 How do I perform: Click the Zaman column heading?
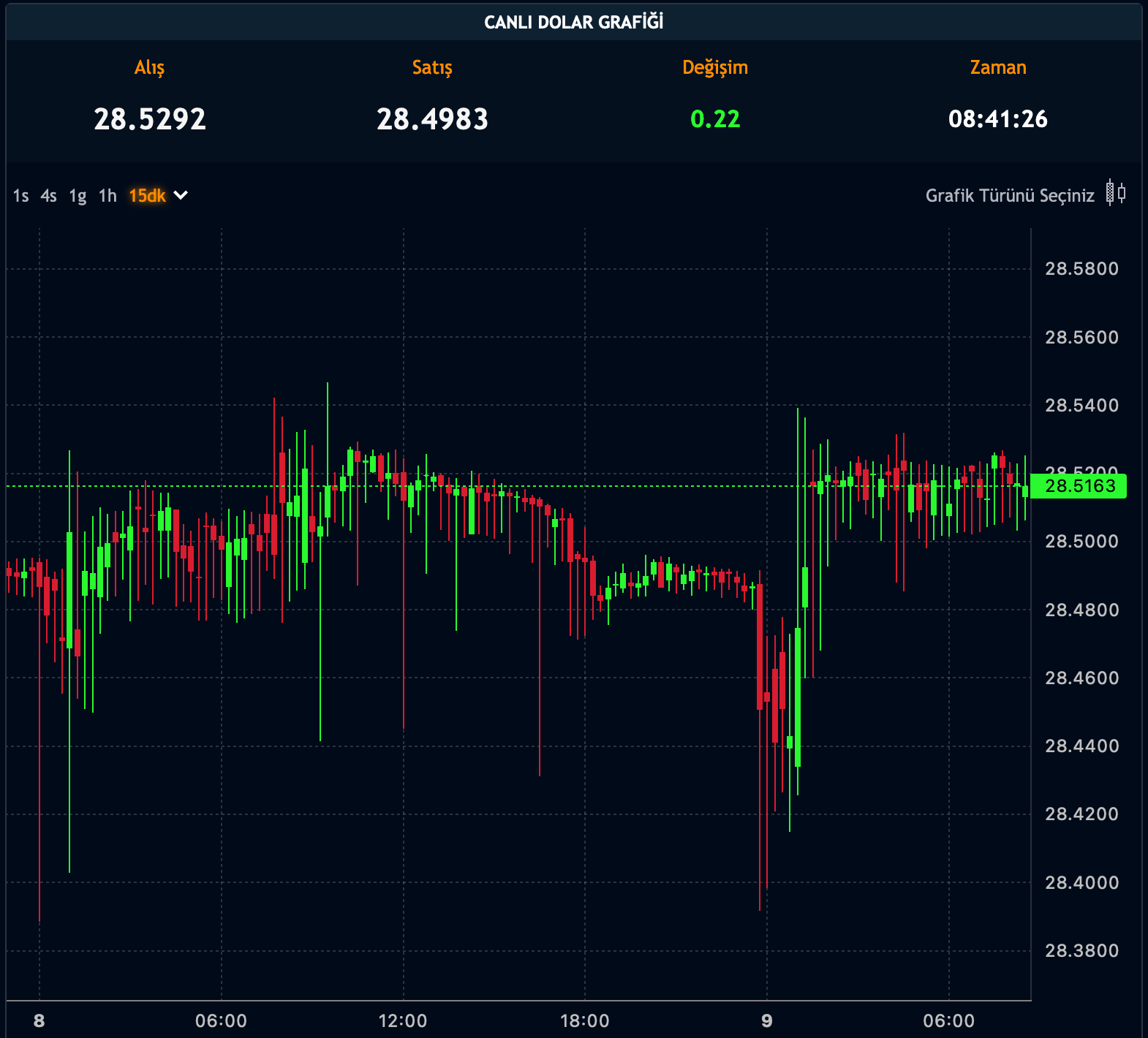click(x=998, y=67)
